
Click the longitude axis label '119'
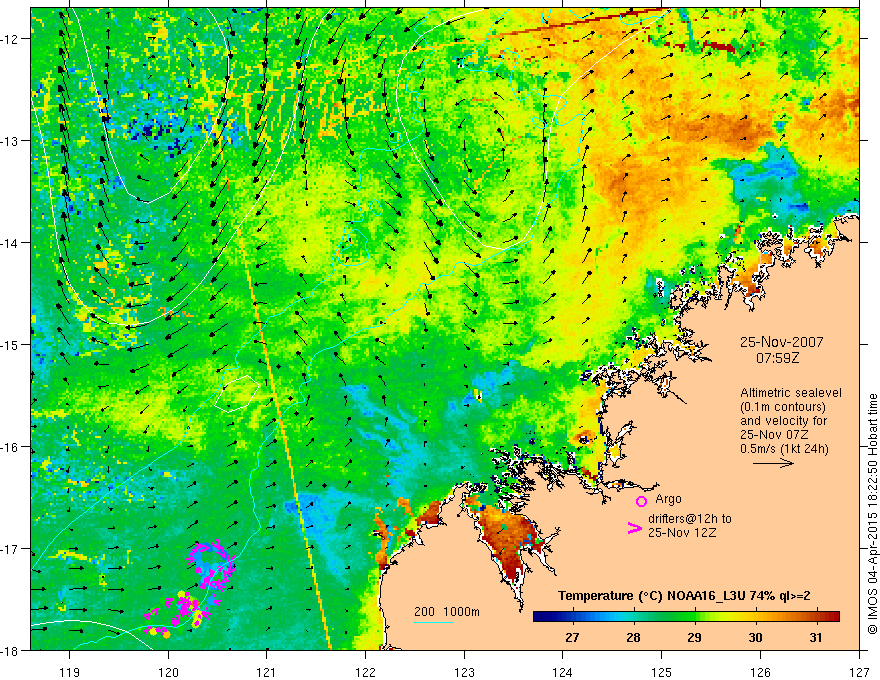70,672
